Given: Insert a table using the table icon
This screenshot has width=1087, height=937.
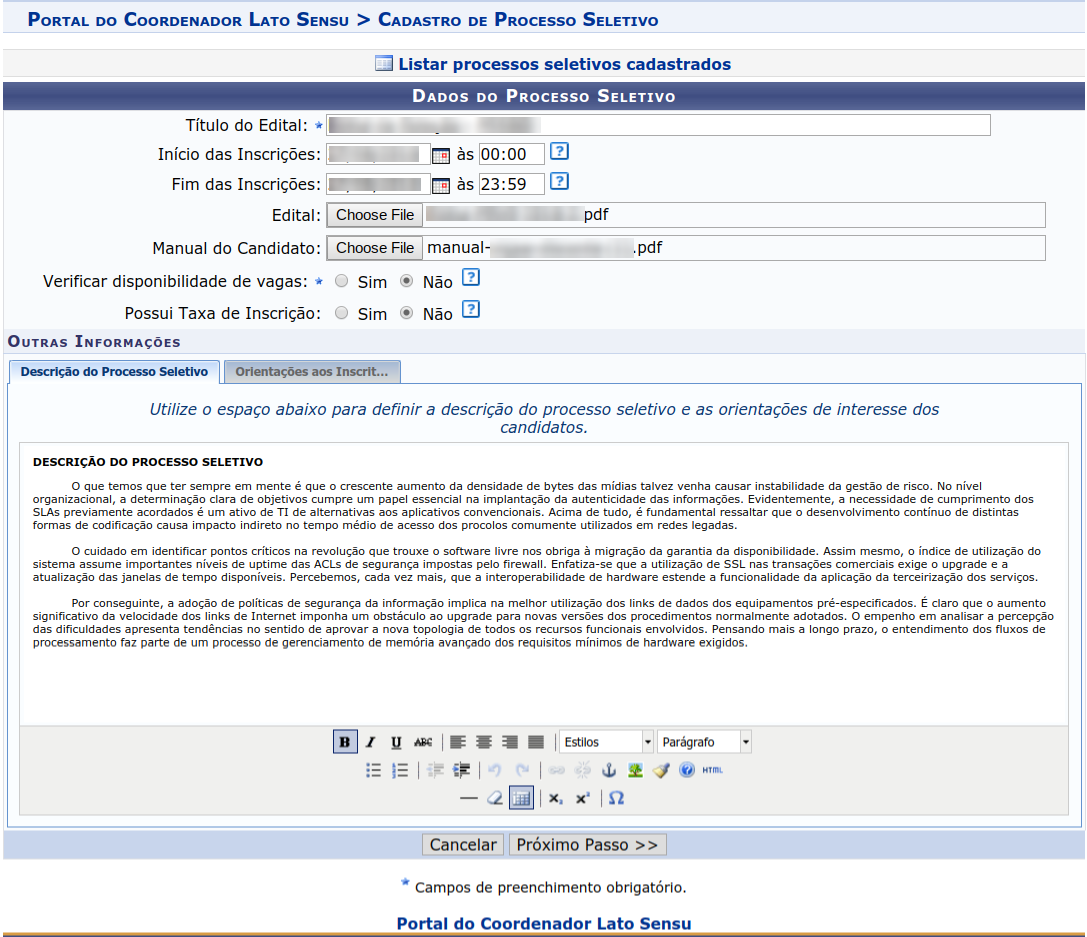Looking at the screenshot, I should point(521,798).
